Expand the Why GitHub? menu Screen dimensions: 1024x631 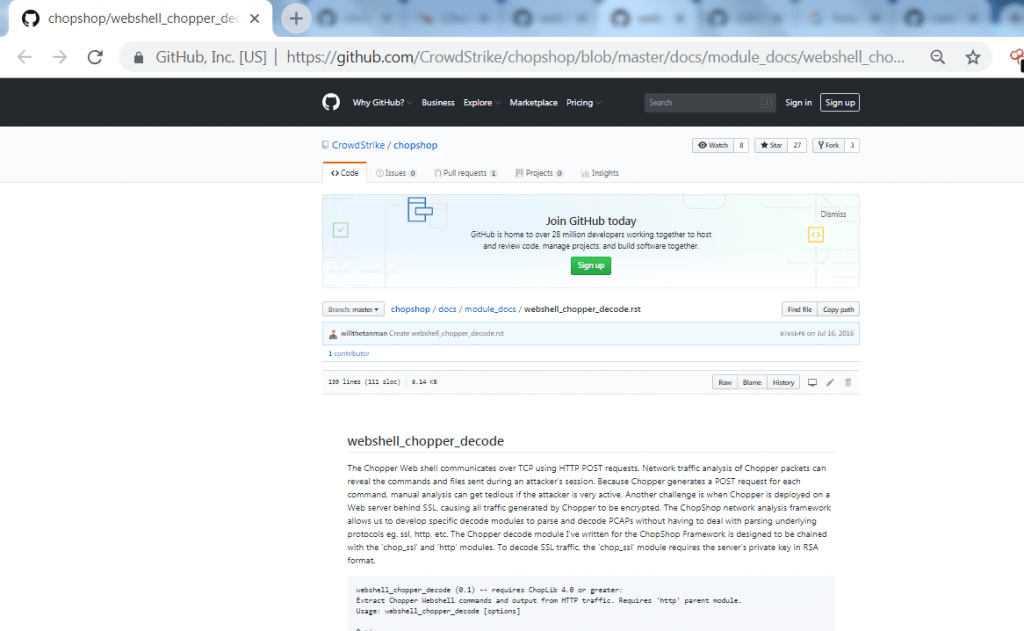click(382, 103)
